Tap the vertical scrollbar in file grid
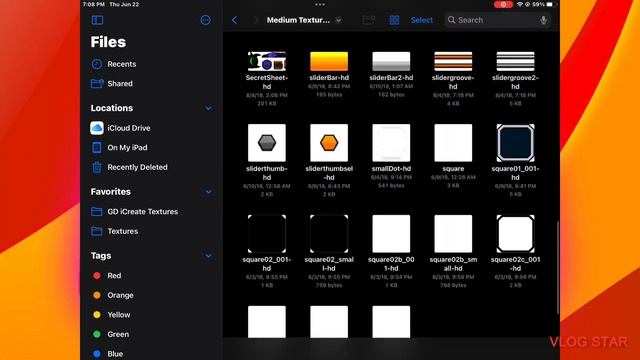The width and height of the screenshot is (640, 360). [557, 267]
